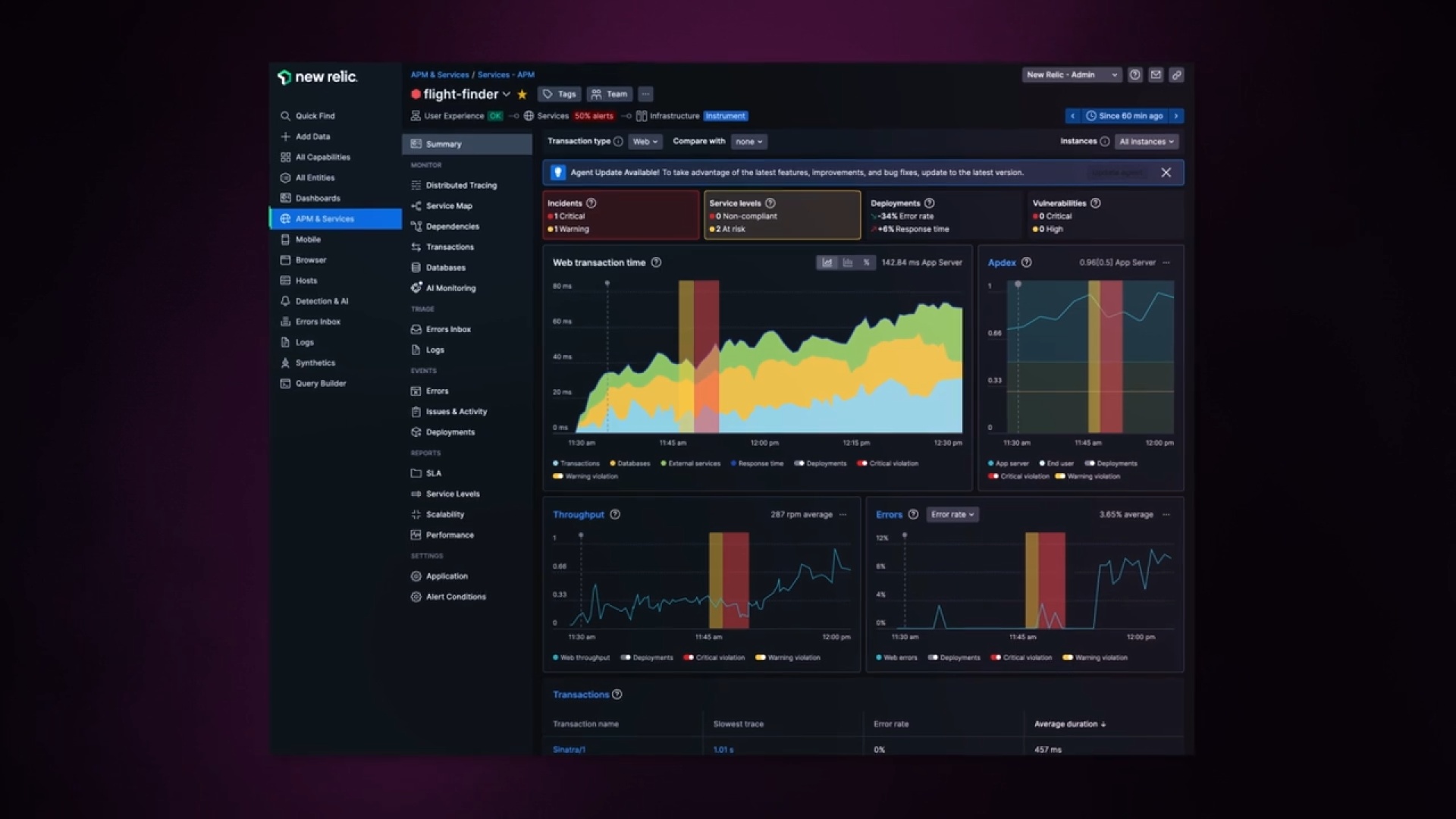The width and height of the screenshot is (1456, 819).
Task: Dismiss the Agent Update Available banner
Action: click(1166, 173)
